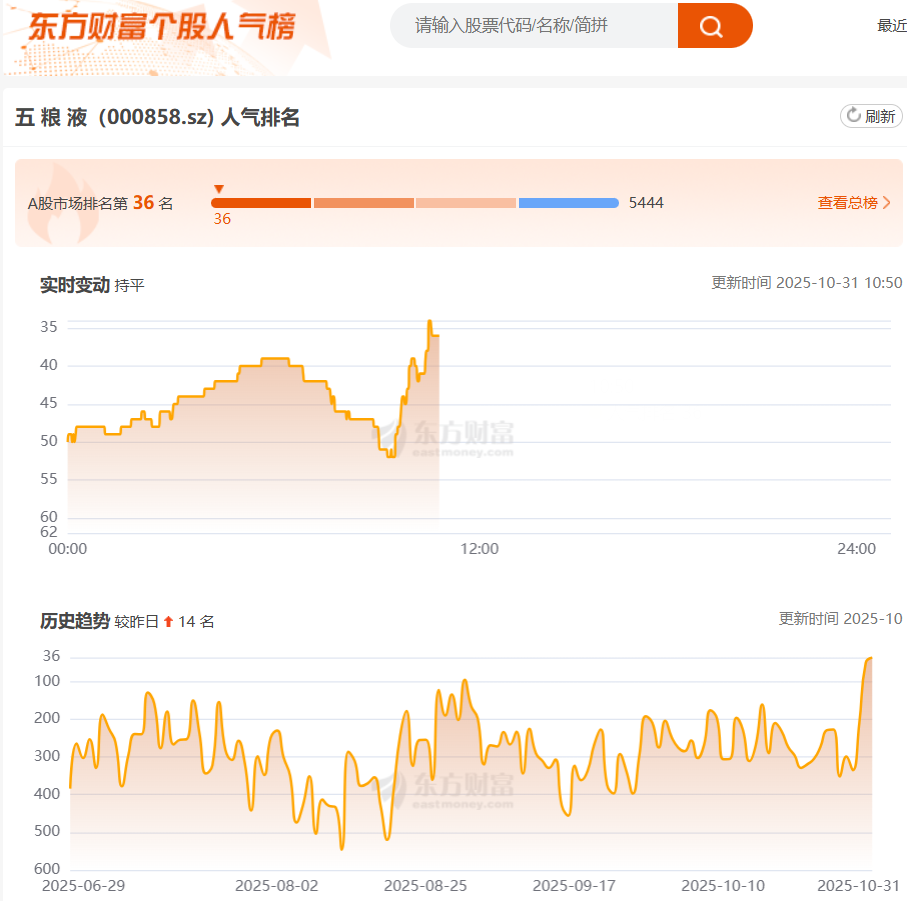Click the 2025-06-29 date on history axis
This screenshot has height=901, width=907.
(x=83, y=886)
